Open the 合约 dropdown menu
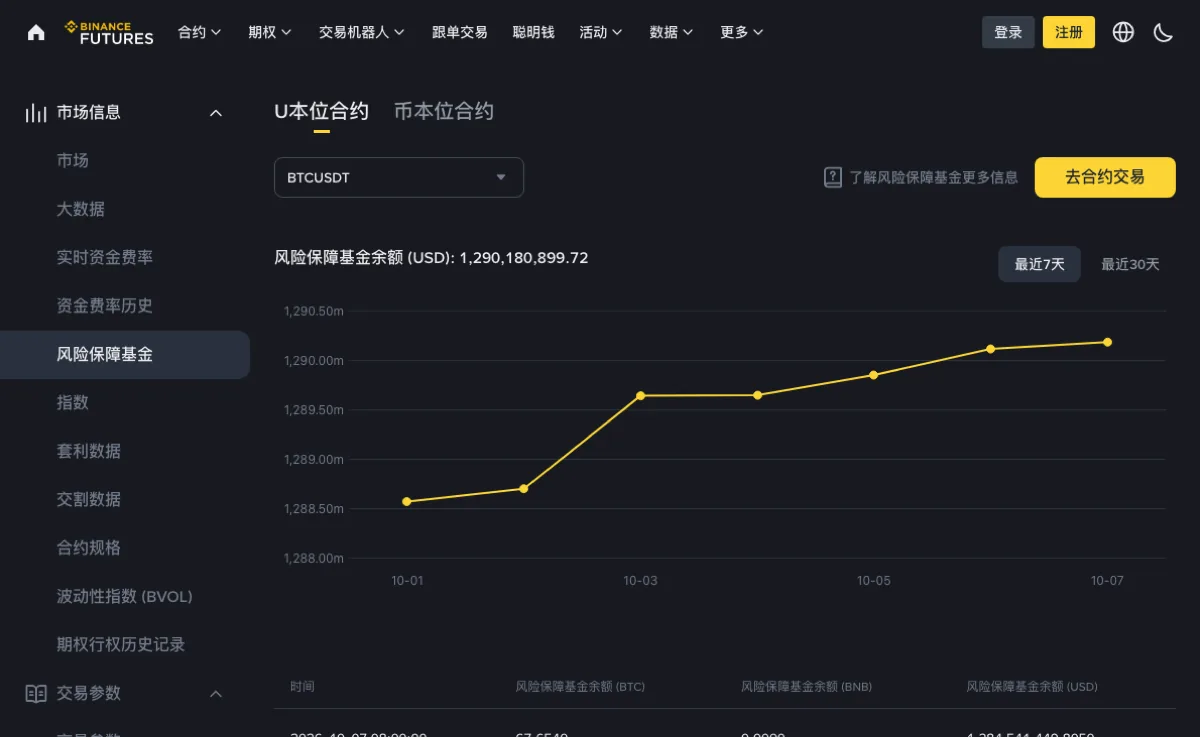The image size is (1200, 737). (x=200, y=32)
